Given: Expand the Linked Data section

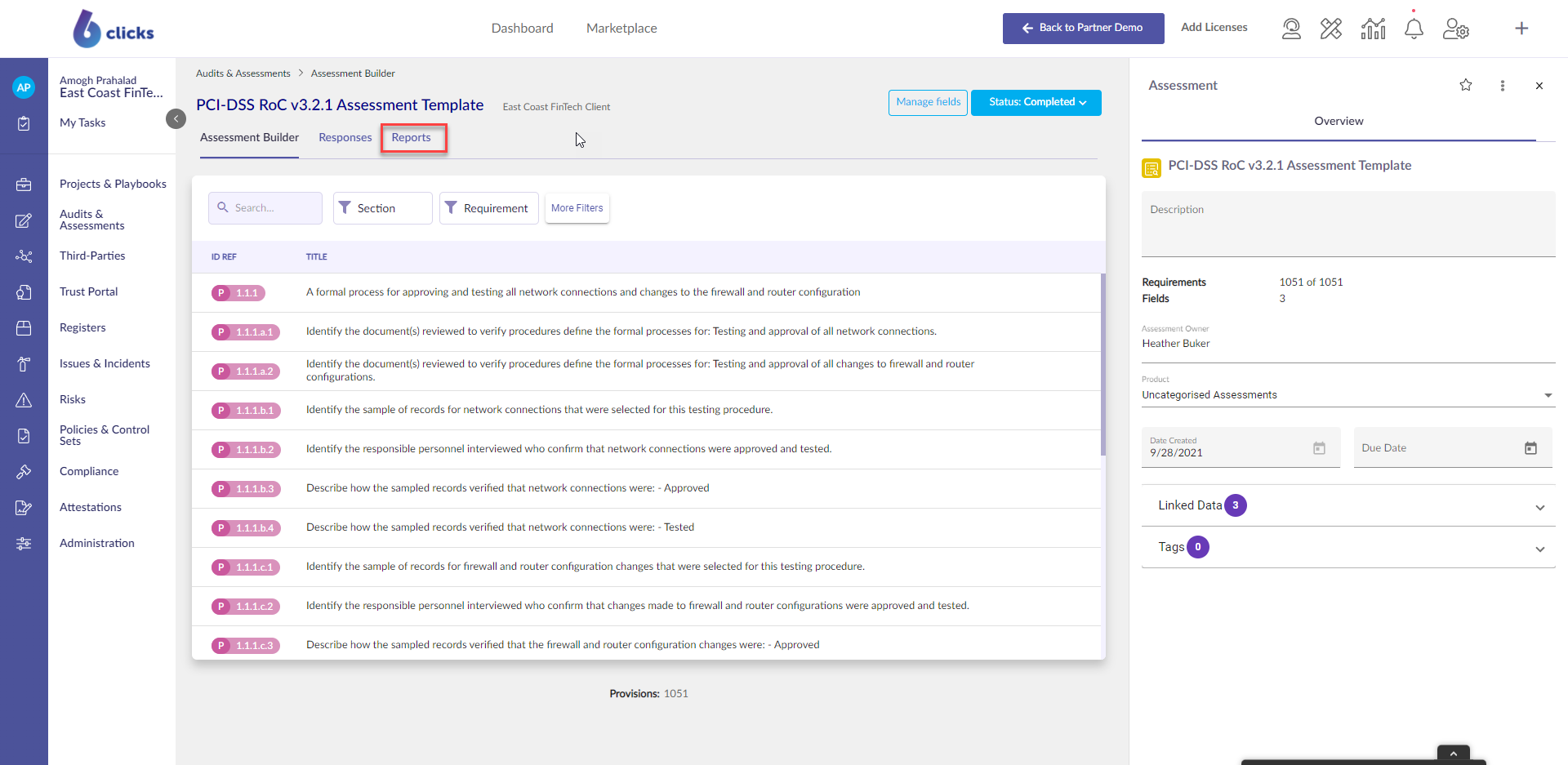Looking at the screenshot, I should (1348, 506).
